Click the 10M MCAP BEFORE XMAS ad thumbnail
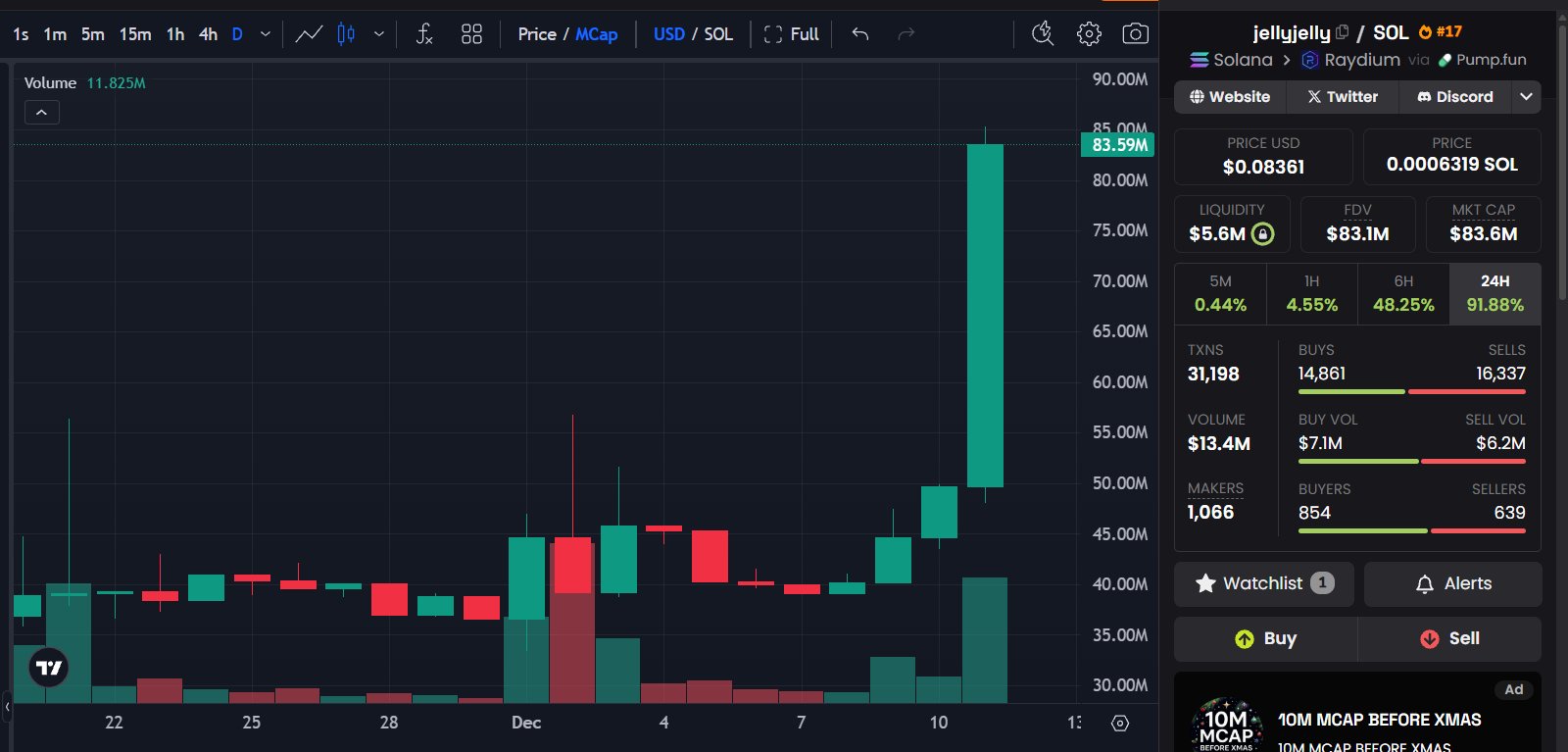Image resolution: width=1568 pixels, height=752 pixels. [1226, 726]
